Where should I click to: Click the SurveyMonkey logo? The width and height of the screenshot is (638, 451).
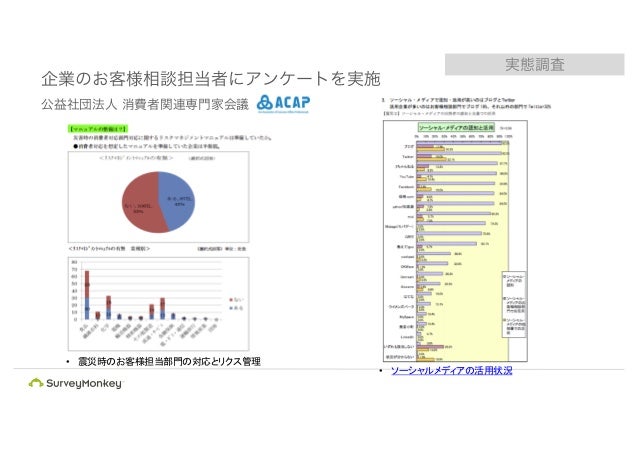[76, 383]
